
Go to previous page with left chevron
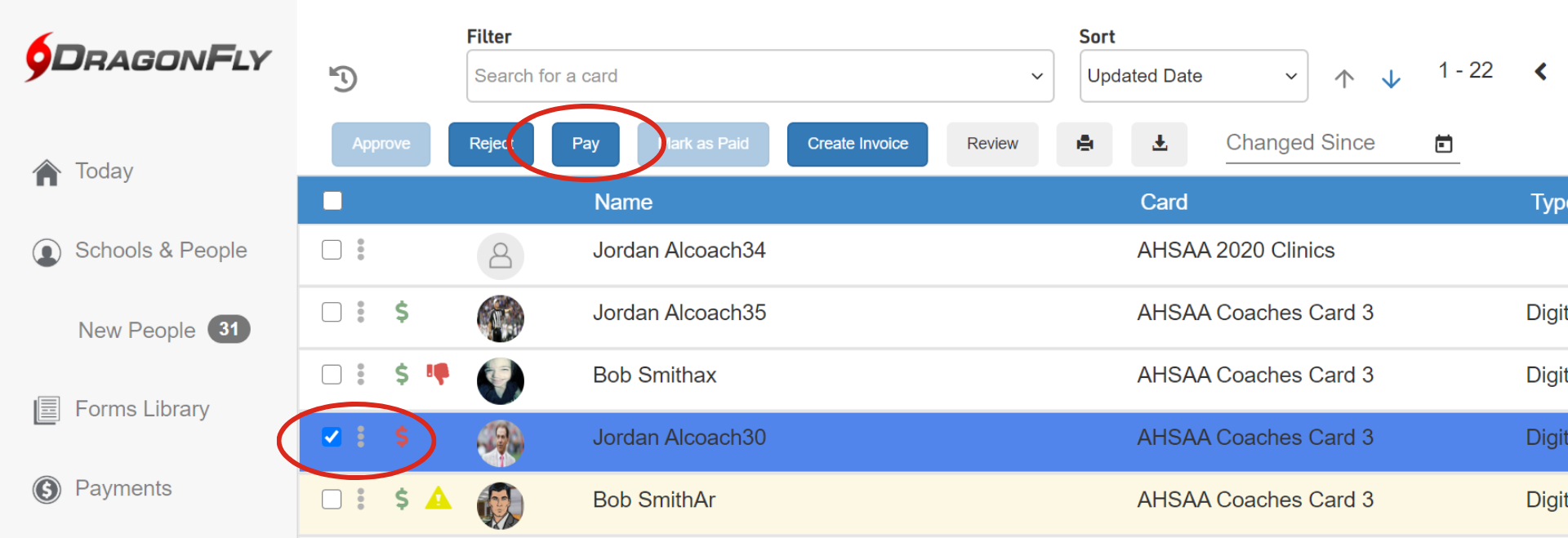coord(1540,72)
